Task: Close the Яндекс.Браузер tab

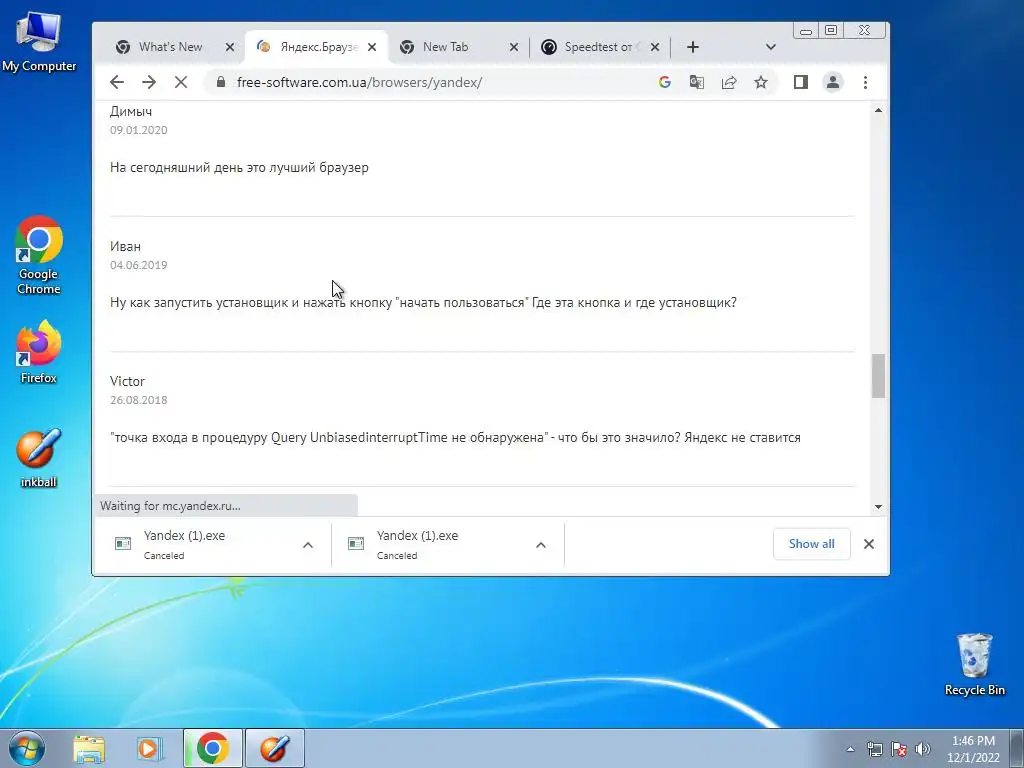Action: [372, 47]
